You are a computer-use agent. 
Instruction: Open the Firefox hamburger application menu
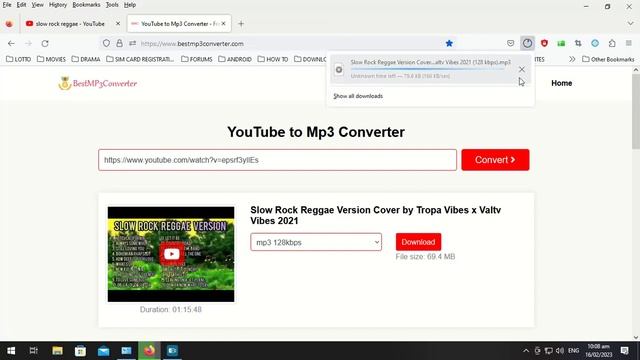[629, 43]
